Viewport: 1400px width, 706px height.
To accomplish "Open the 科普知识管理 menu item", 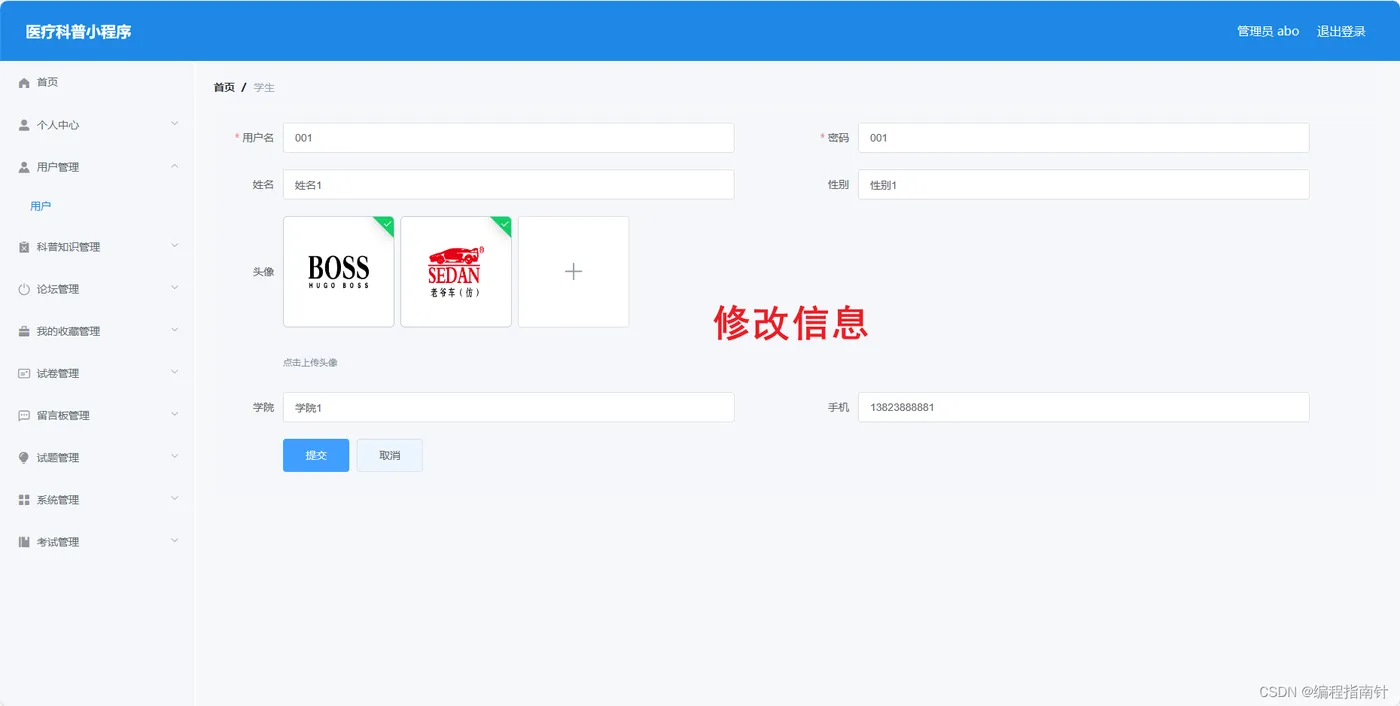I will point(97,247).
